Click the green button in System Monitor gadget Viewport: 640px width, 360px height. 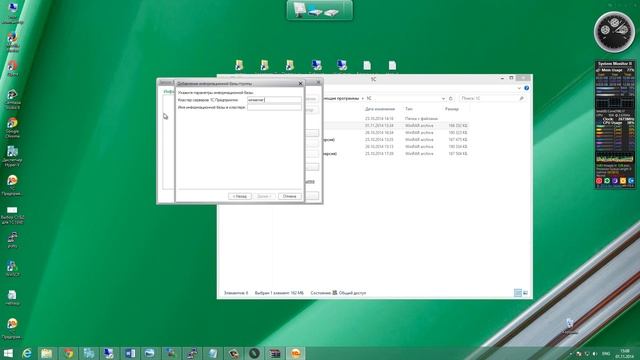(x=607, y=180)
